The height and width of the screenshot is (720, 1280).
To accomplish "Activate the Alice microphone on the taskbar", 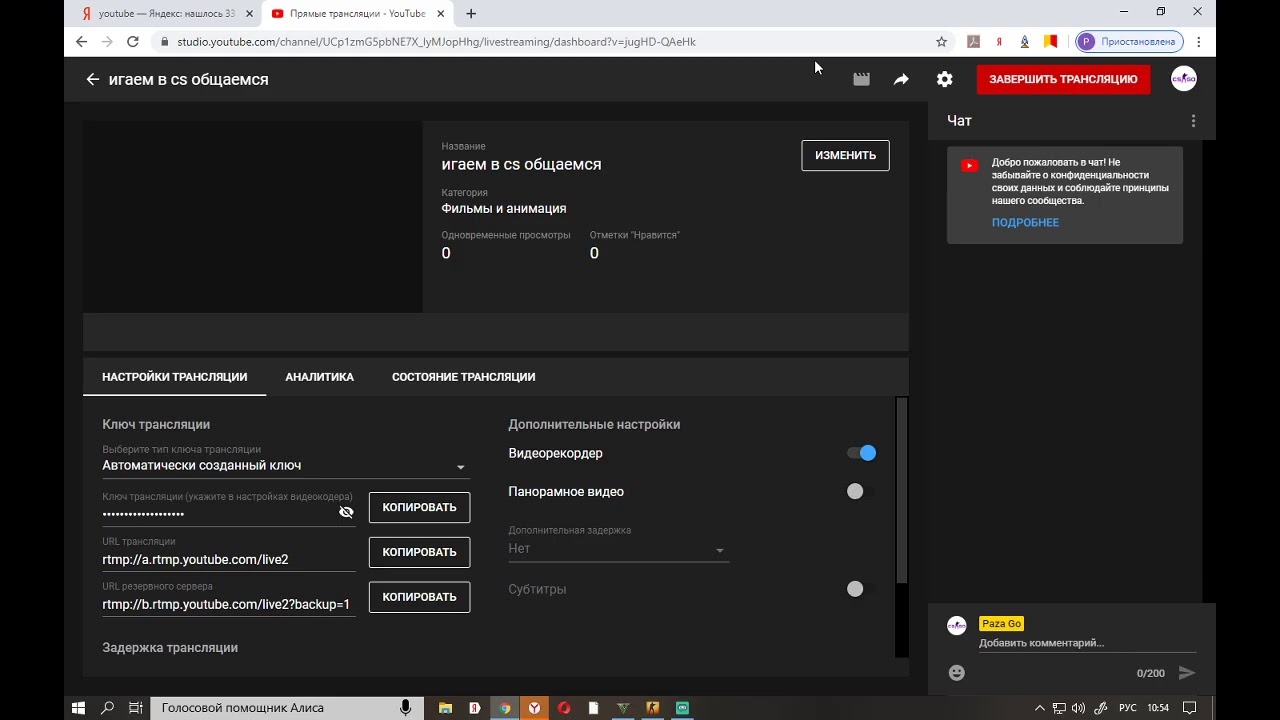I will (405, 708).
